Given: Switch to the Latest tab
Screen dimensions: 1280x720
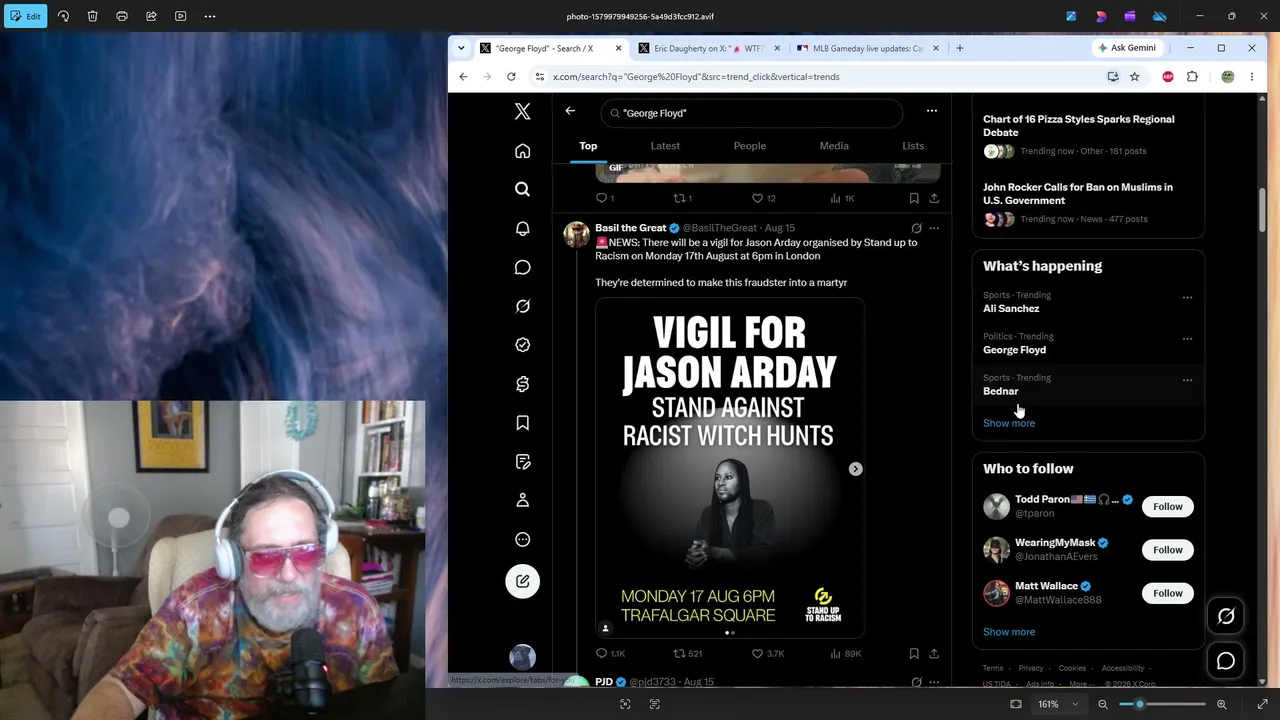Looking at the screenshot, I should click(x=665, y=146).
